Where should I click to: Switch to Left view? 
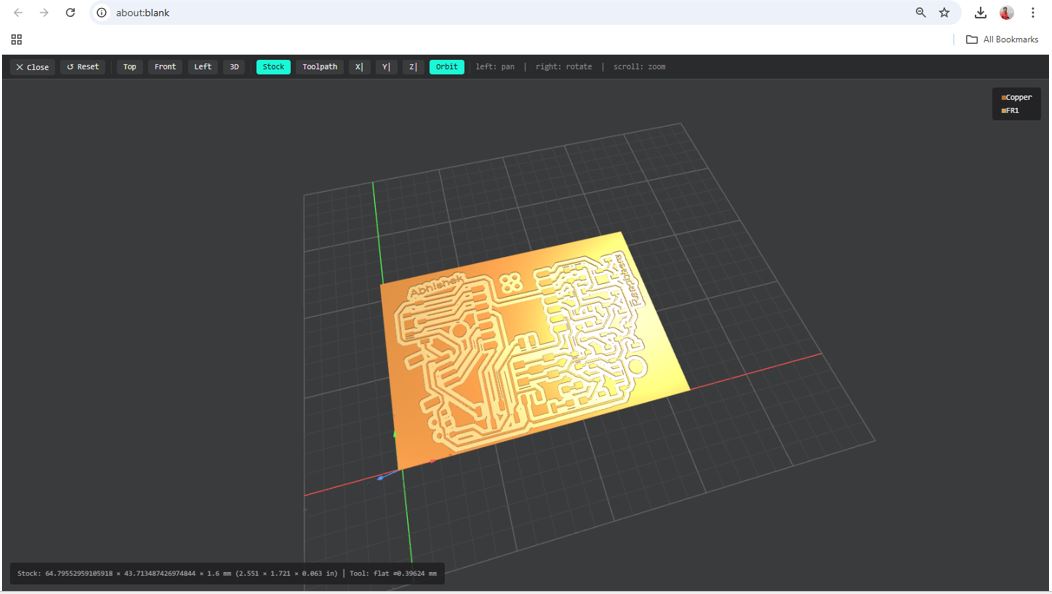(203, 67)
